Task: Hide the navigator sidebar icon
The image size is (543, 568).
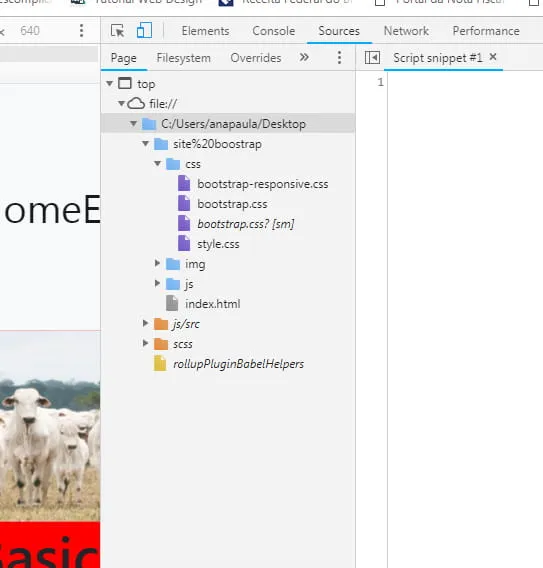Action: [x=372, y=58]
